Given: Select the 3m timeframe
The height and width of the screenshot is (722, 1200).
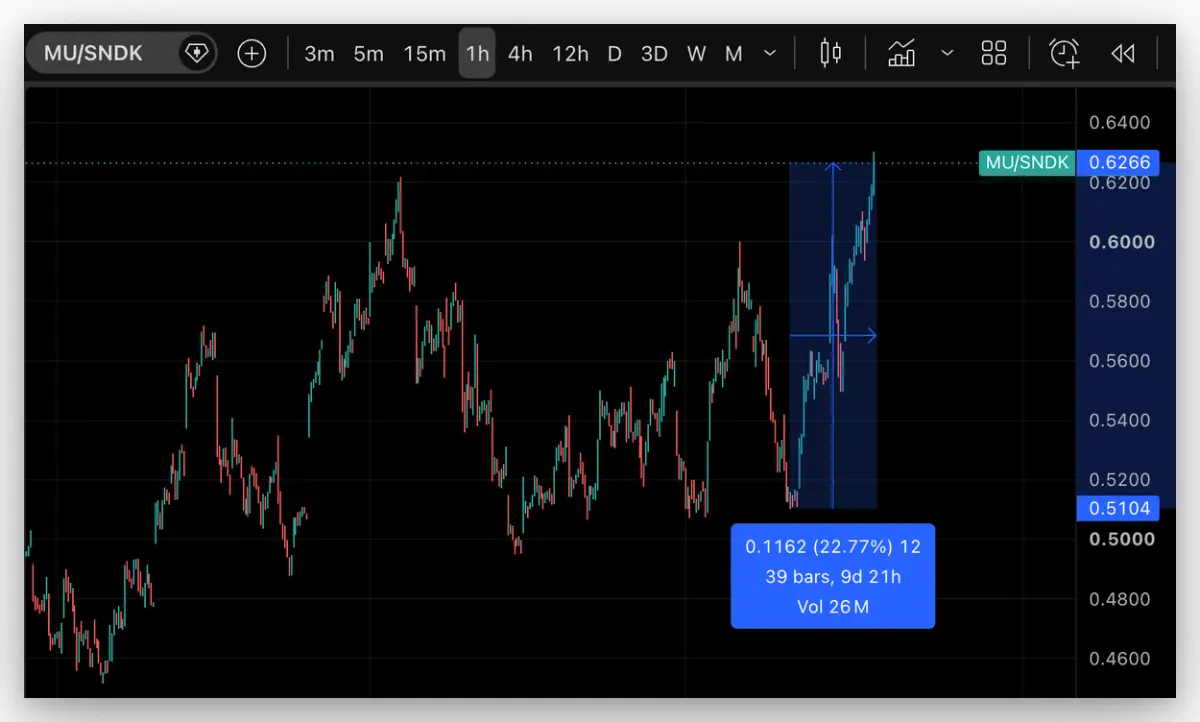Looking at the screenshot, I should coord(319,53).
